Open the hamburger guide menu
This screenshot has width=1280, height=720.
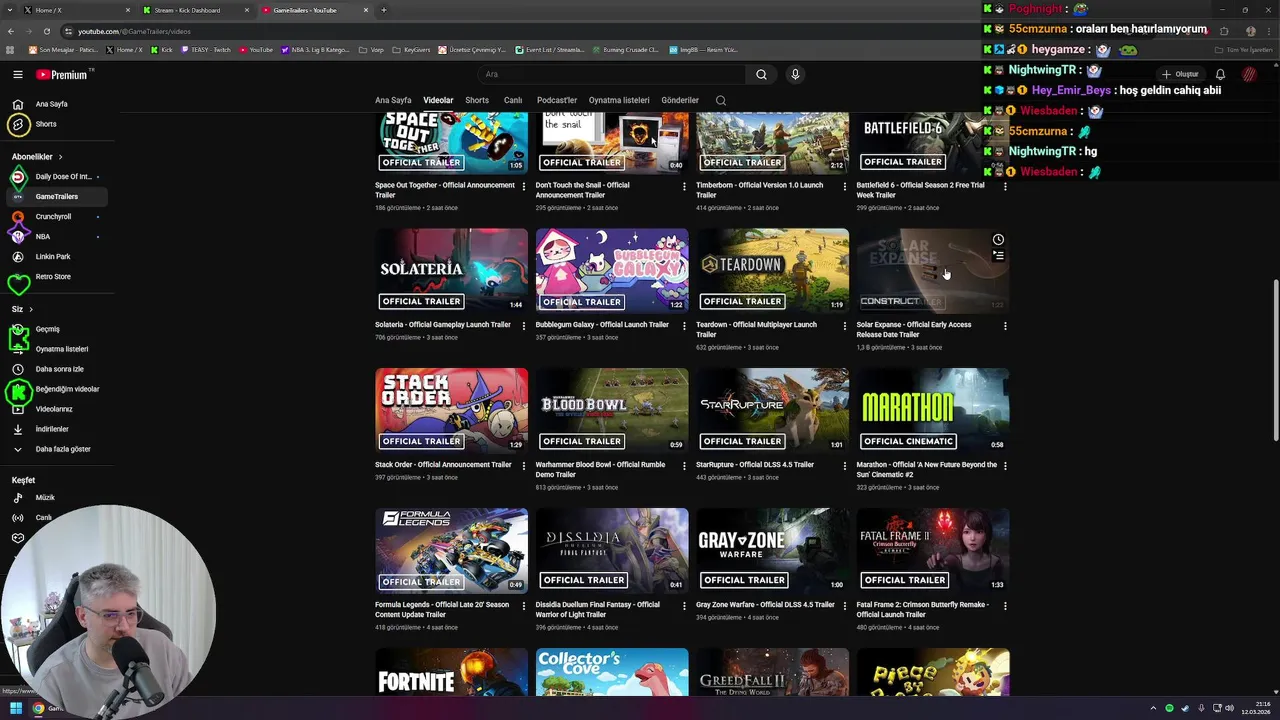(x=18, y=74)
